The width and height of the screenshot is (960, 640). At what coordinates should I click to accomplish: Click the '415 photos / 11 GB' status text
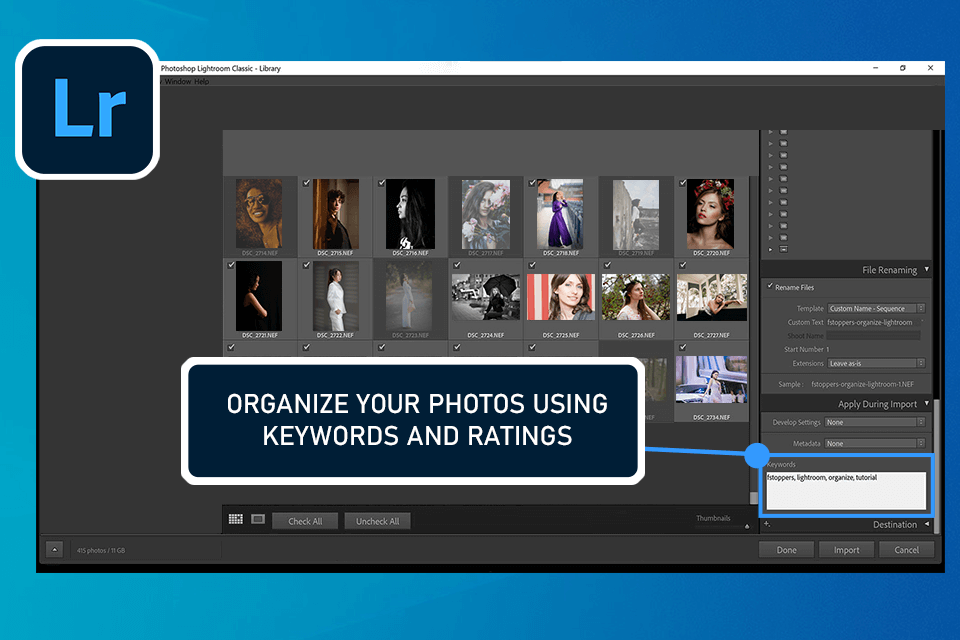pos(101,551)
